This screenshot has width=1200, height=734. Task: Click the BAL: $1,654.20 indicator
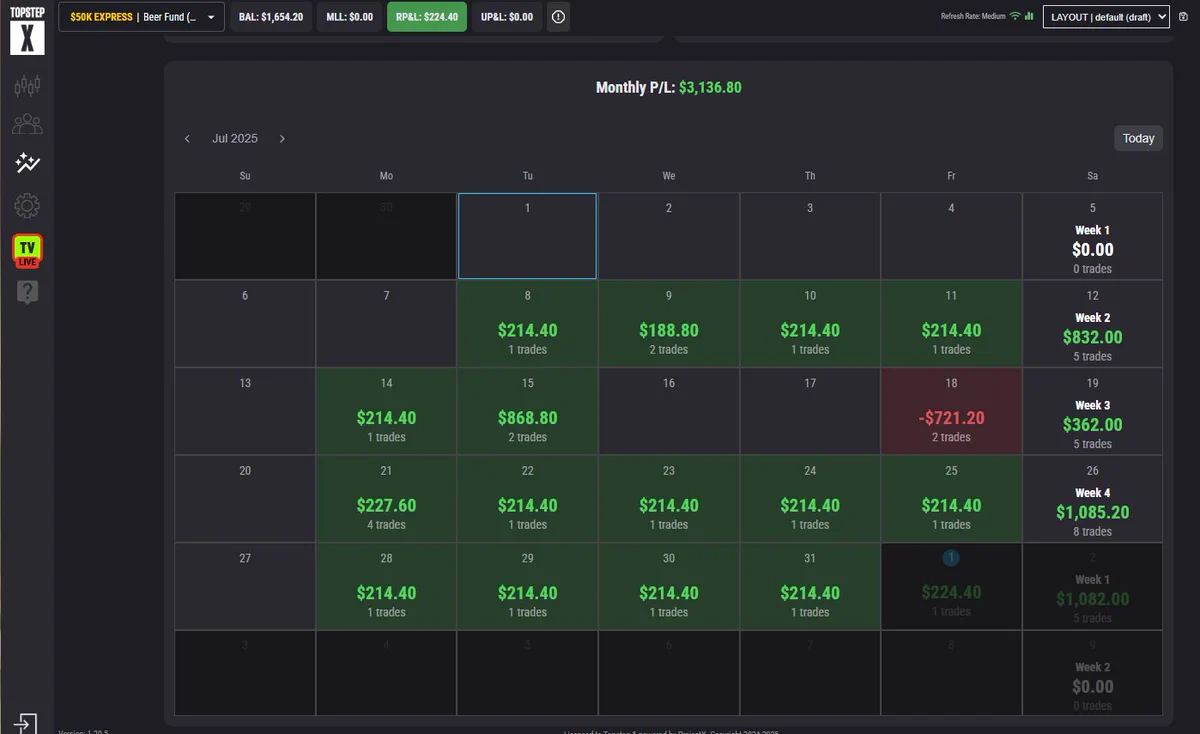point(270,17)
